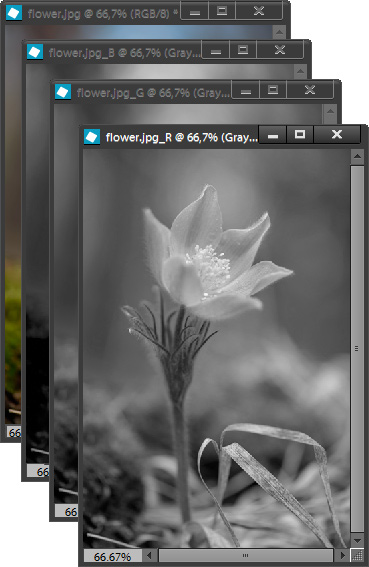Click the zoom field in flower.jpg_B window
The image size is (369, 567).
click(38, 471)
